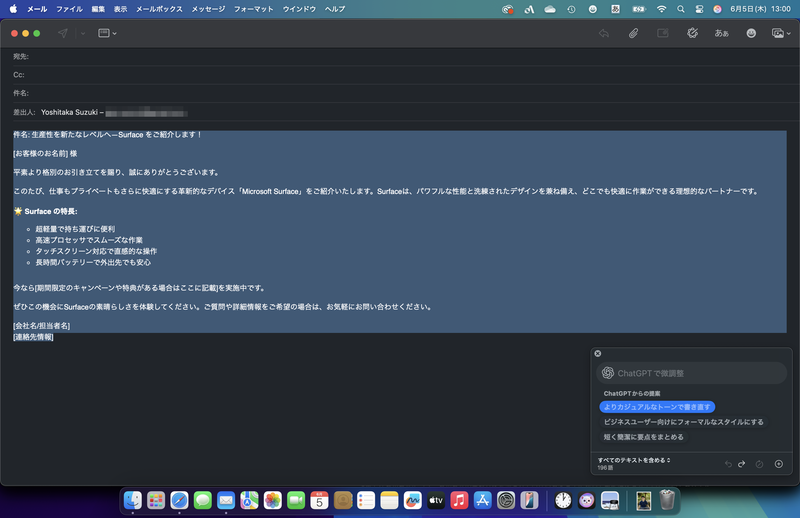This screenshot has height=518, width=800.
Task: Close the ChatGPT refinement panel
Action: pyautogui.click(x=598, y=353)
